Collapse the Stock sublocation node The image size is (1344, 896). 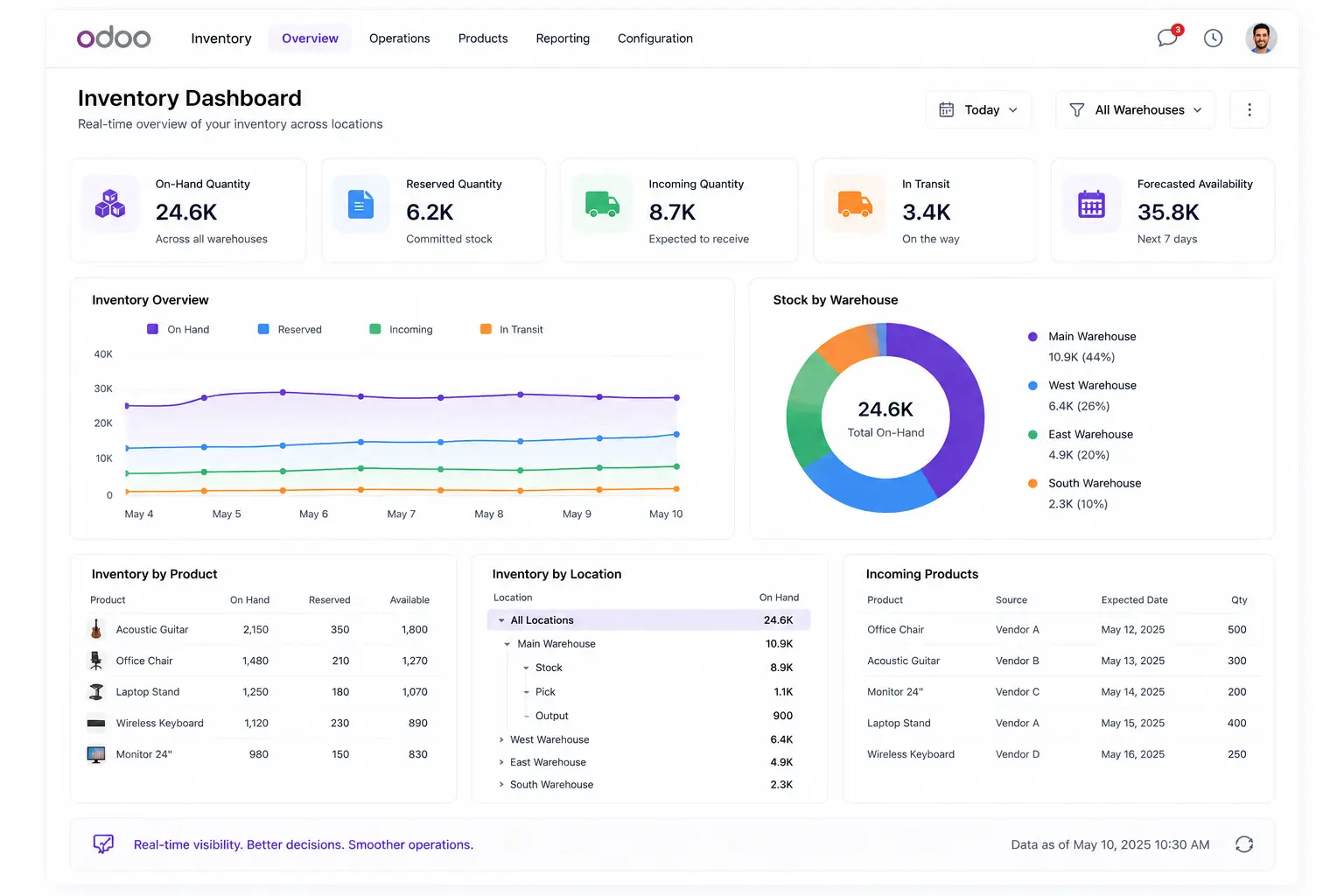click(x=526, y=668)
